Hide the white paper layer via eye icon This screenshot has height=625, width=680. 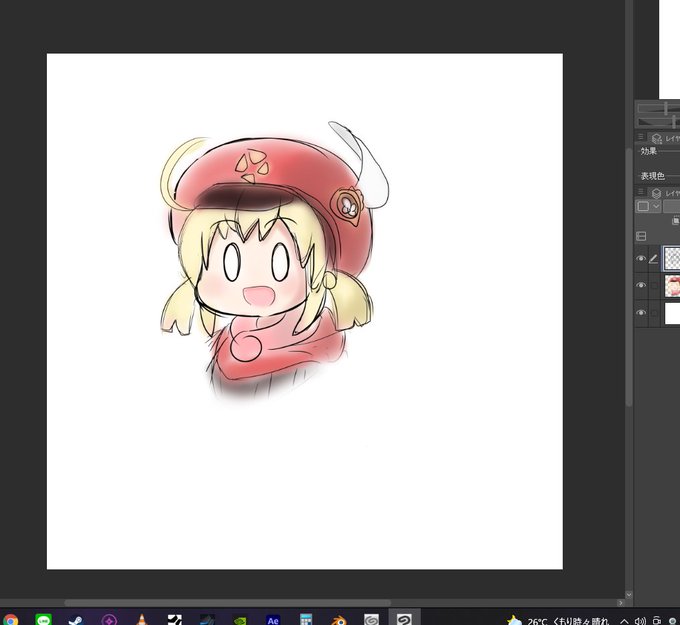coord(641,312)
